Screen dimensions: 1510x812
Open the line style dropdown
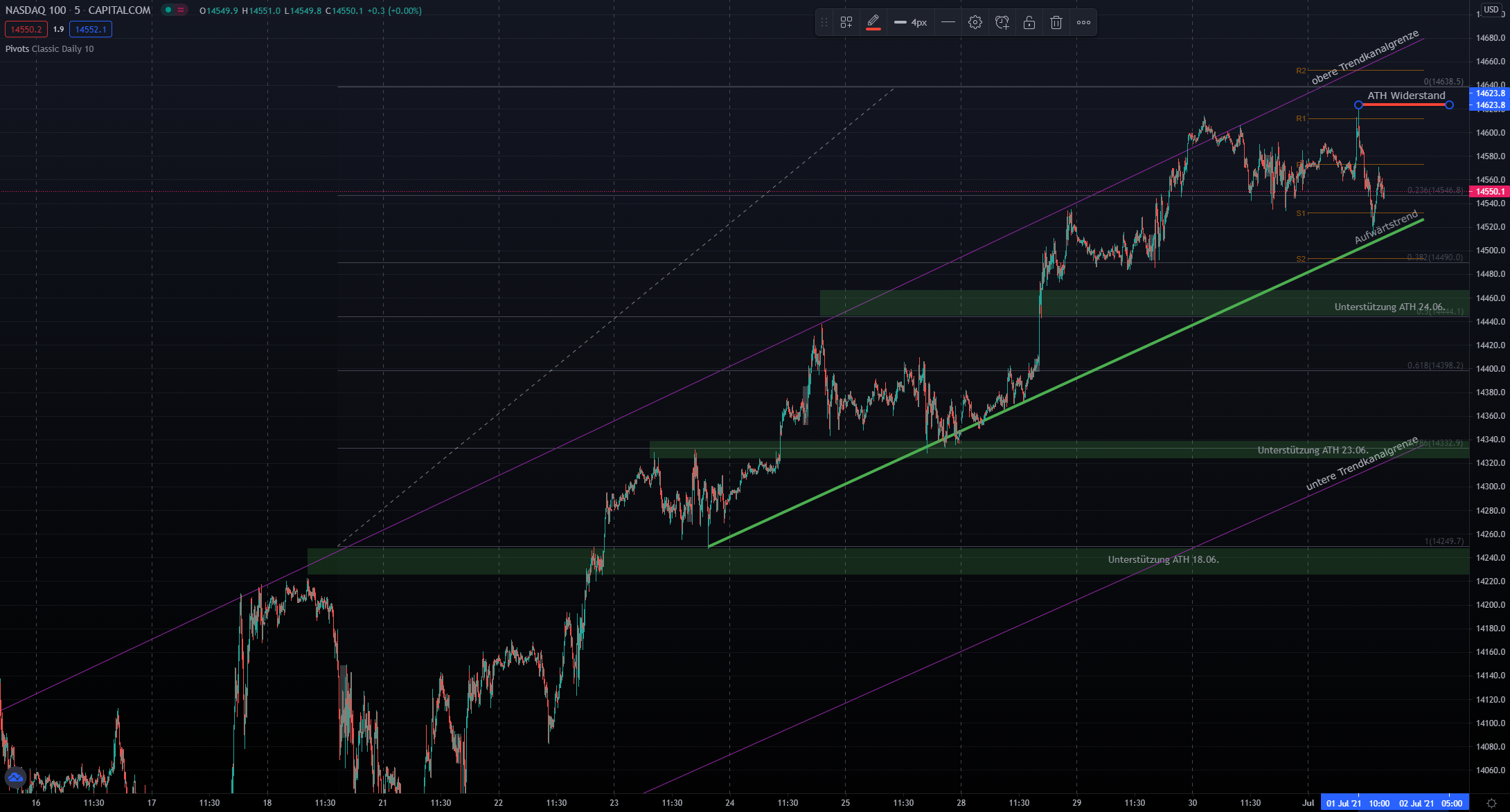(x=948, y=23)
